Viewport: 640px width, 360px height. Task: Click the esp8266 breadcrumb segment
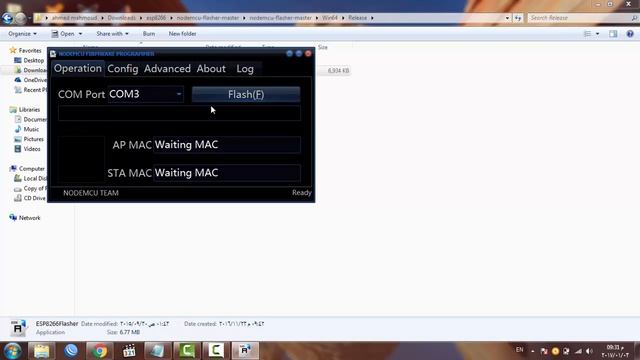pyautogui.click(x=156, y=18)
